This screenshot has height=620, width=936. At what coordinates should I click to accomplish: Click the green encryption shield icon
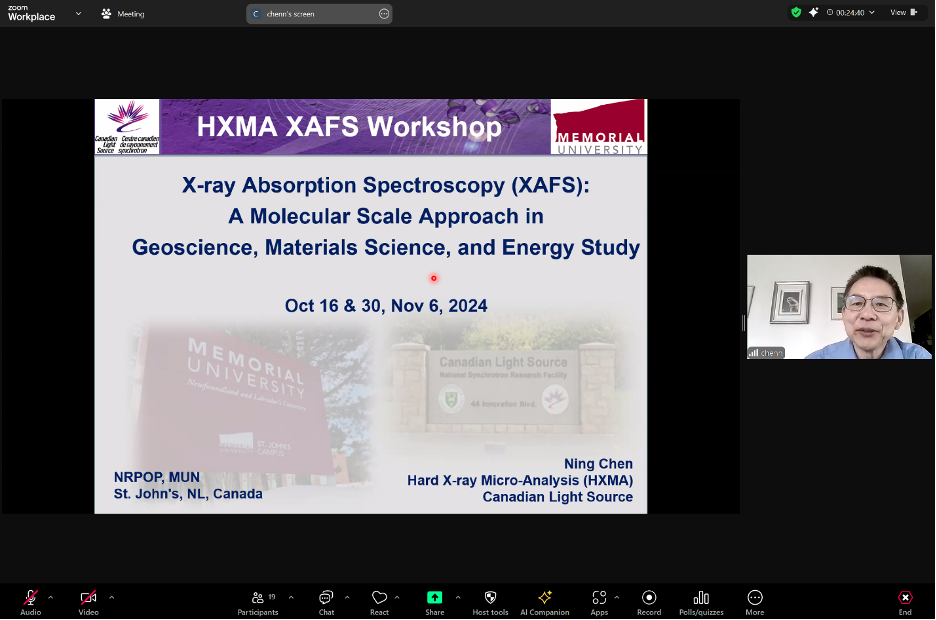[796, 12]
